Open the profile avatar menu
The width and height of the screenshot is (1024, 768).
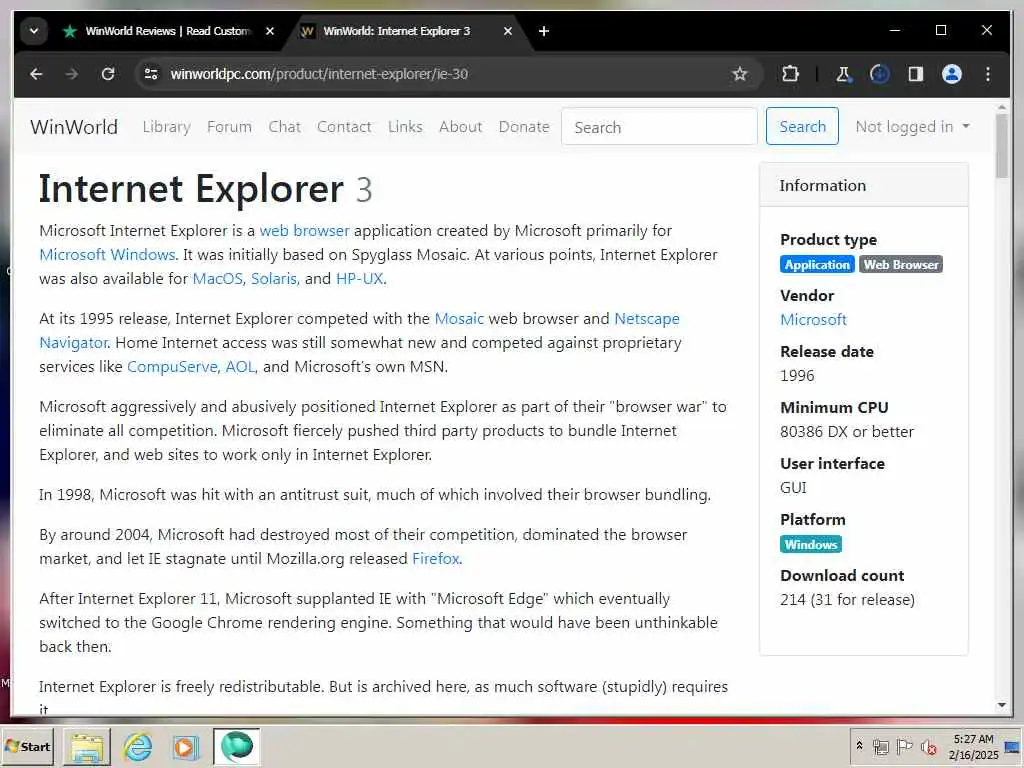[x=952, y=74]
